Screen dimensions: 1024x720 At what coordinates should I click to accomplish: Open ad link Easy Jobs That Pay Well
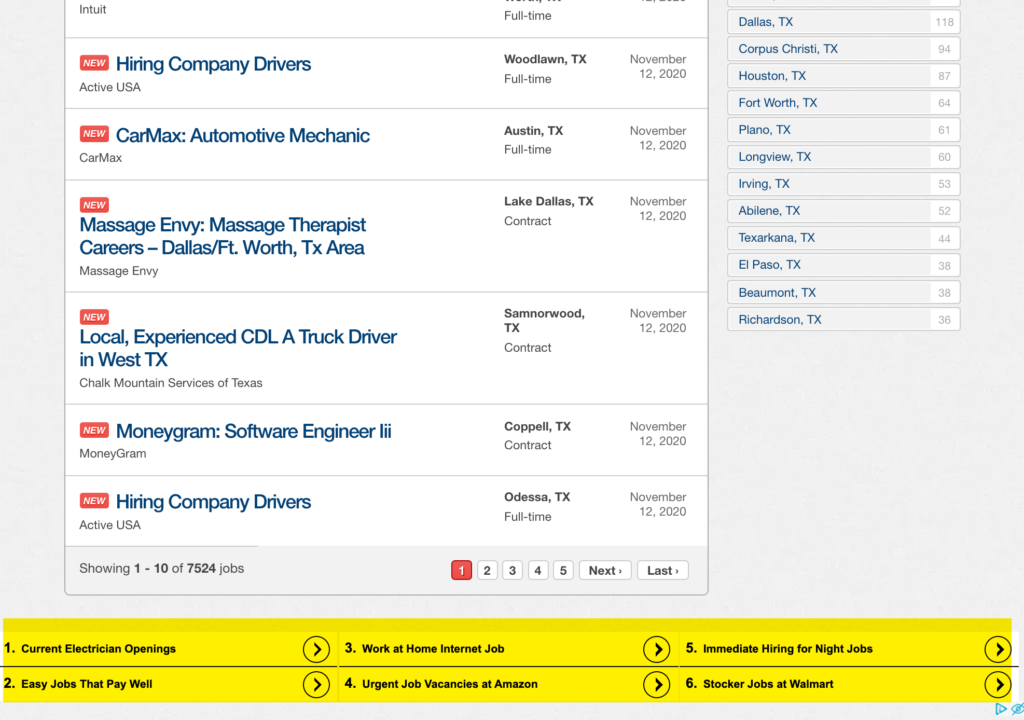[86, 684]
